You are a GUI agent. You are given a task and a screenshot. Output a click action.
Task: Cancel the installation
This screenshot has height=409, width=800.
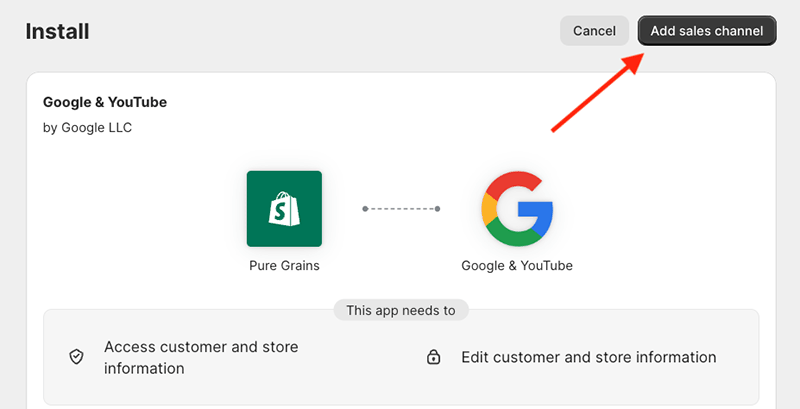coord(594,31)
